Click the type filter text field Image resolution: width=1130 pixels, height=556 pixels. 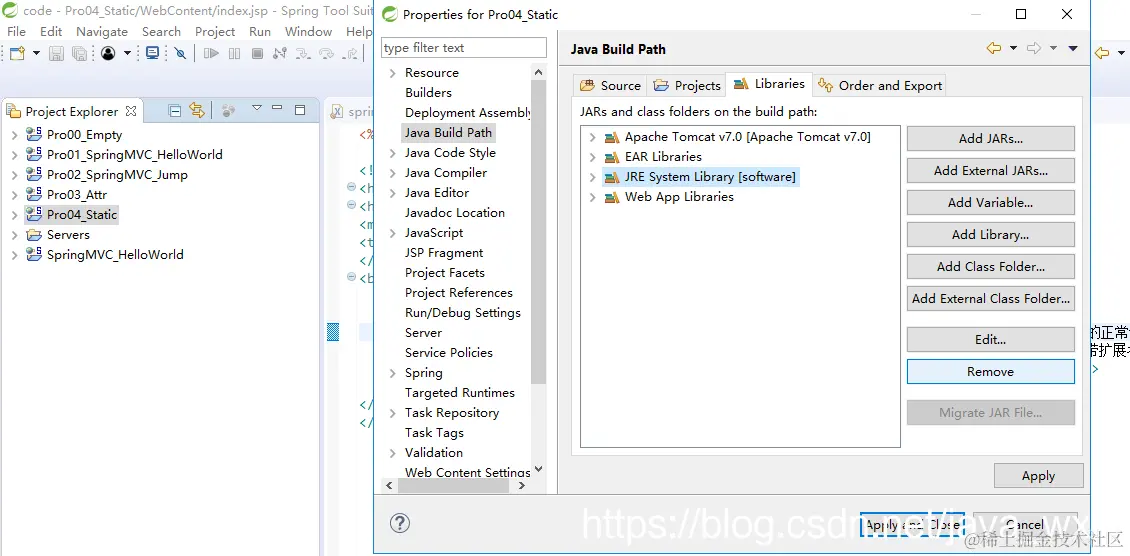[x=463, y=48]
